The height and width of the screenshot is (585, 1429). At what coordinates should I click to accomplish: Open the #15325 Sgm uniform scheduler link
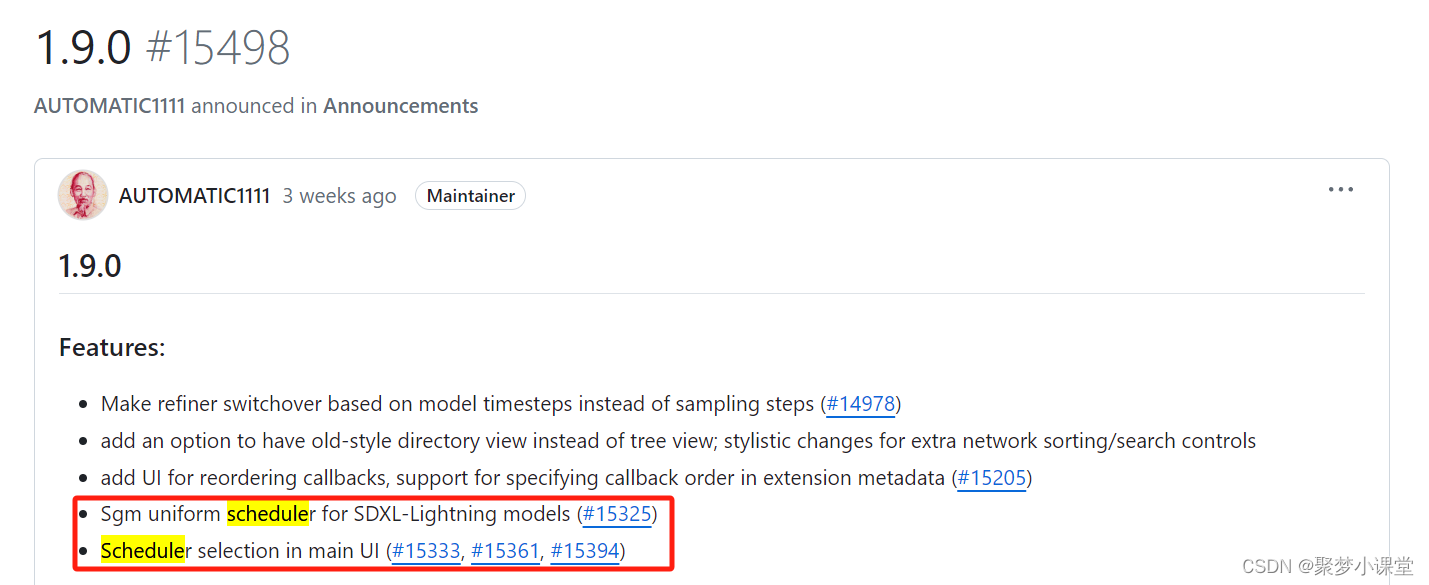coord(617,515)
